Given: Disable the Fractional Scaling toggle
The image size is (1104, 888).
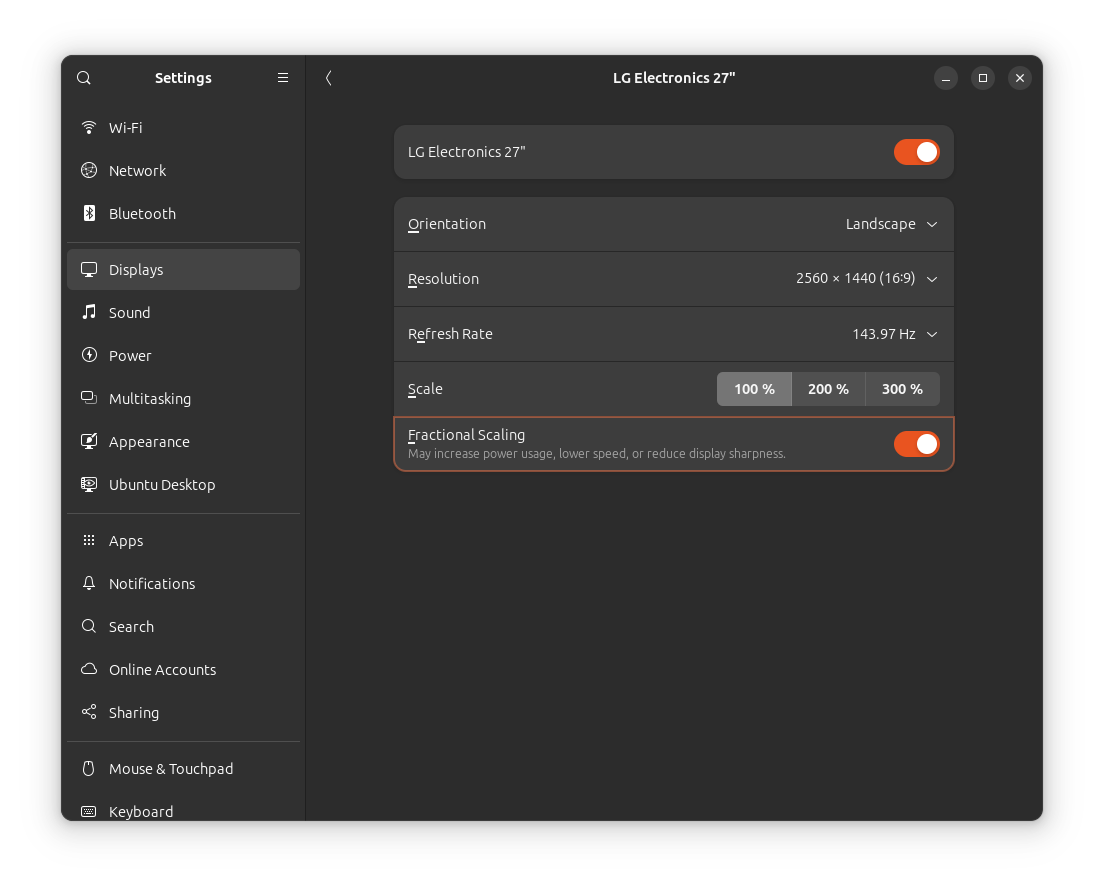Looking at the screenshot, I should (916, 444).
